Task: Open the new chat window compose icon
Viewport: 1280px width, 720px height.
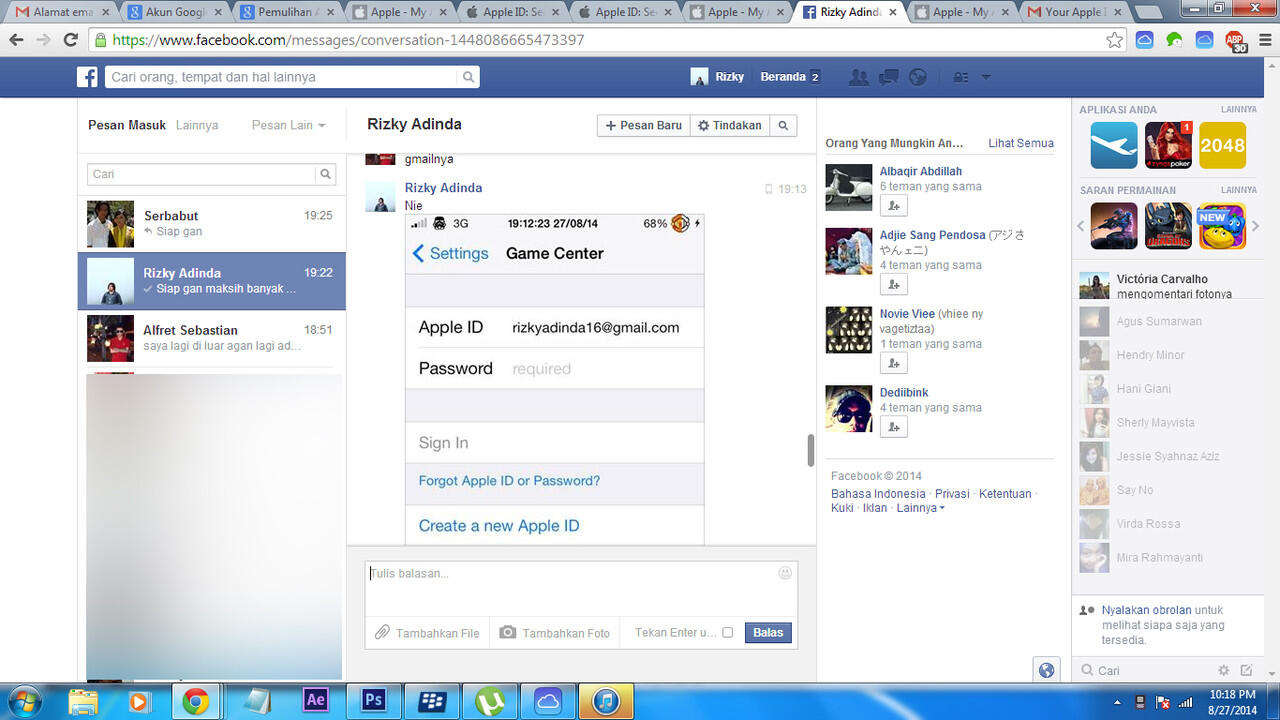Action: 1247,670
